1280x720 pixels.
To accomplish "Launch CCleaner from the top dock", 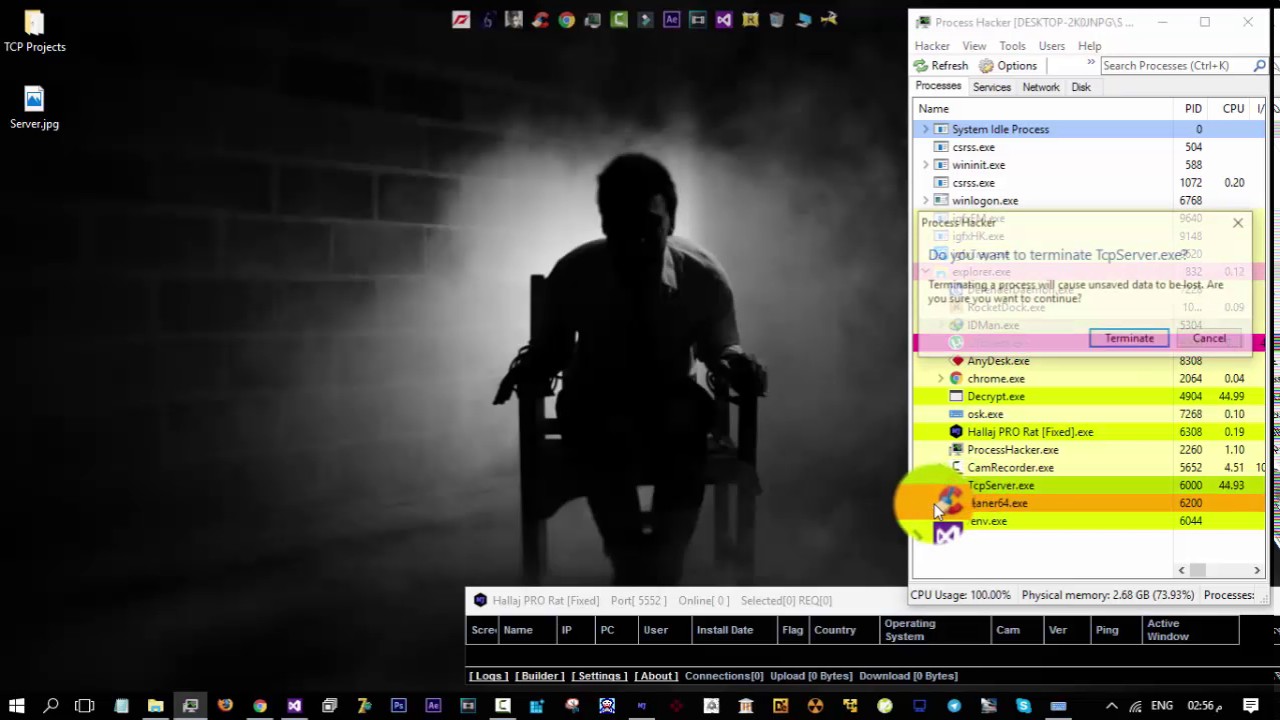I will click(540, 19).
